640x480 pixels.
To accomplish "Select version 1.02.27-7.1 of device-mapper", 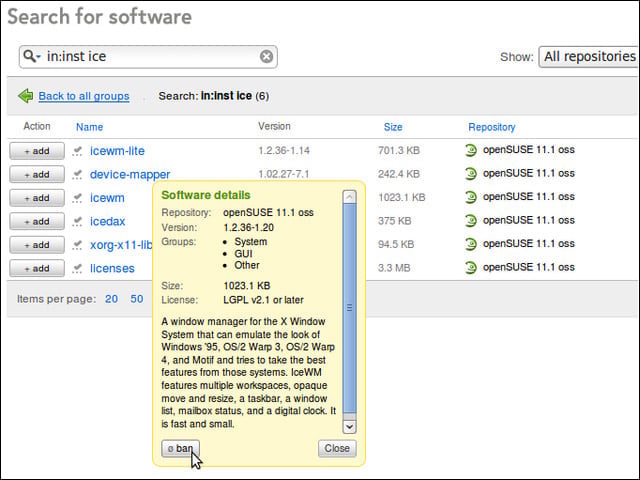I will point(283,174).
